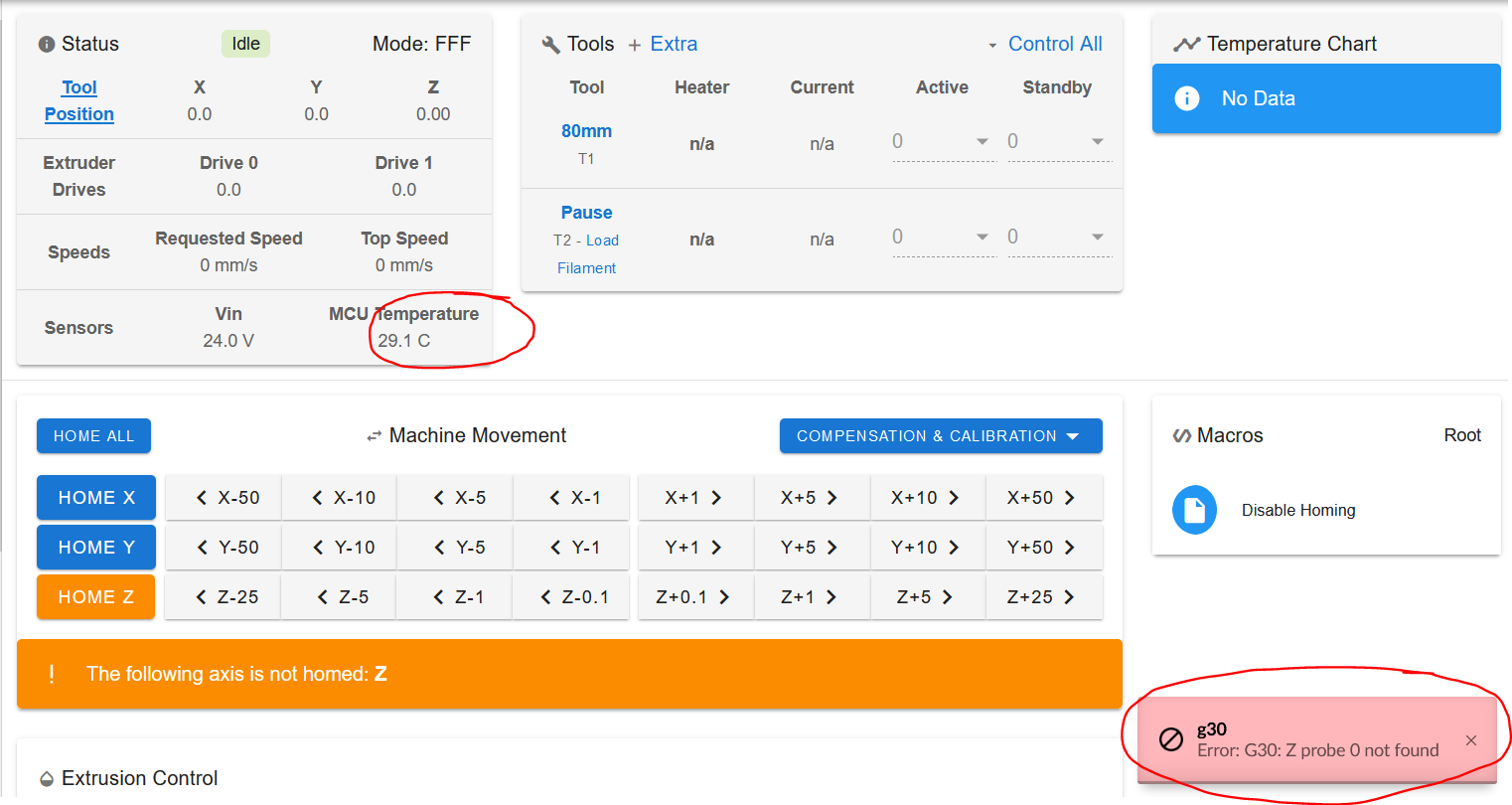Move Y axis by +1
The width and height of the screenshot is (1512, 805).
(x=696, y=548)
